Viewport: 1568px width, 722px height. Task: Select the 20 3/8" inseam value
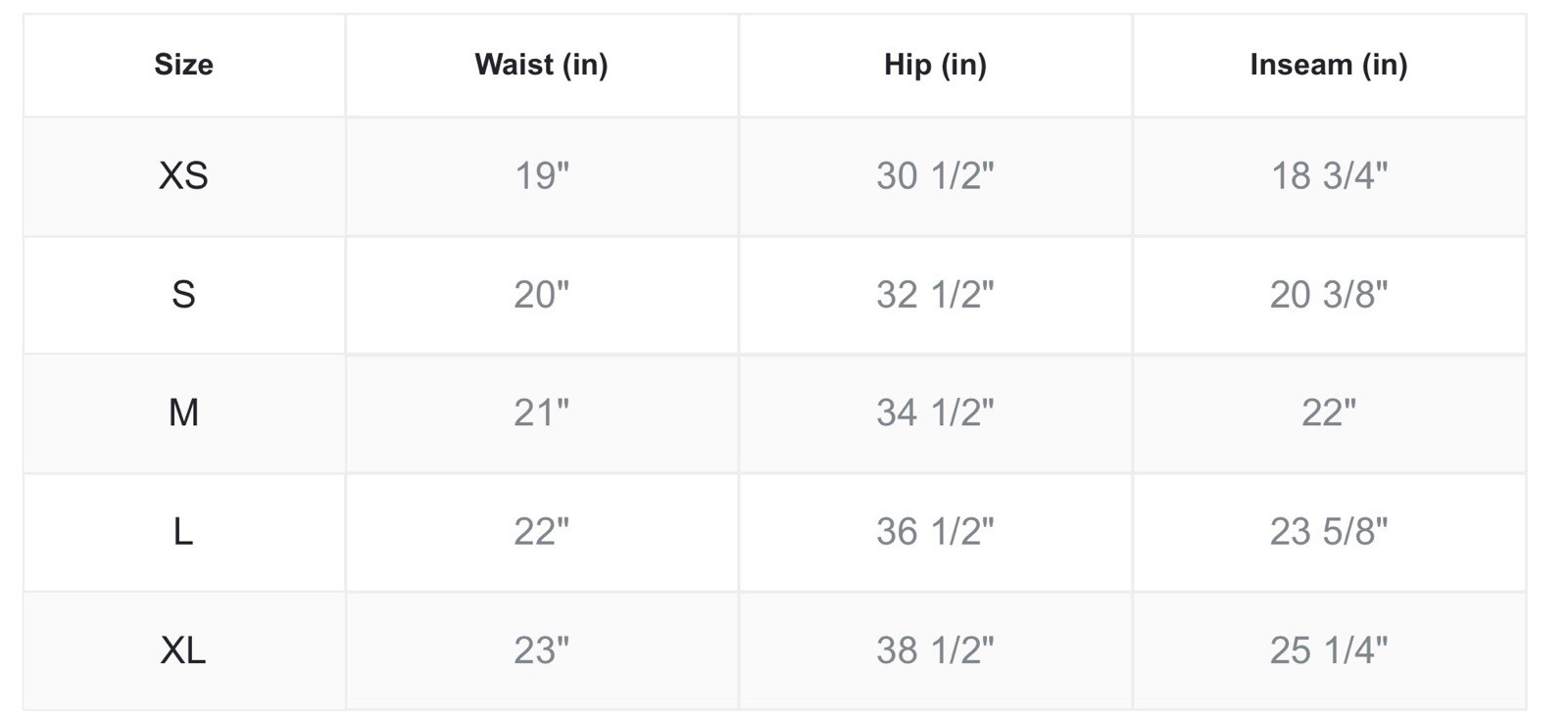pyautogui.click(x=1328, y=295)
